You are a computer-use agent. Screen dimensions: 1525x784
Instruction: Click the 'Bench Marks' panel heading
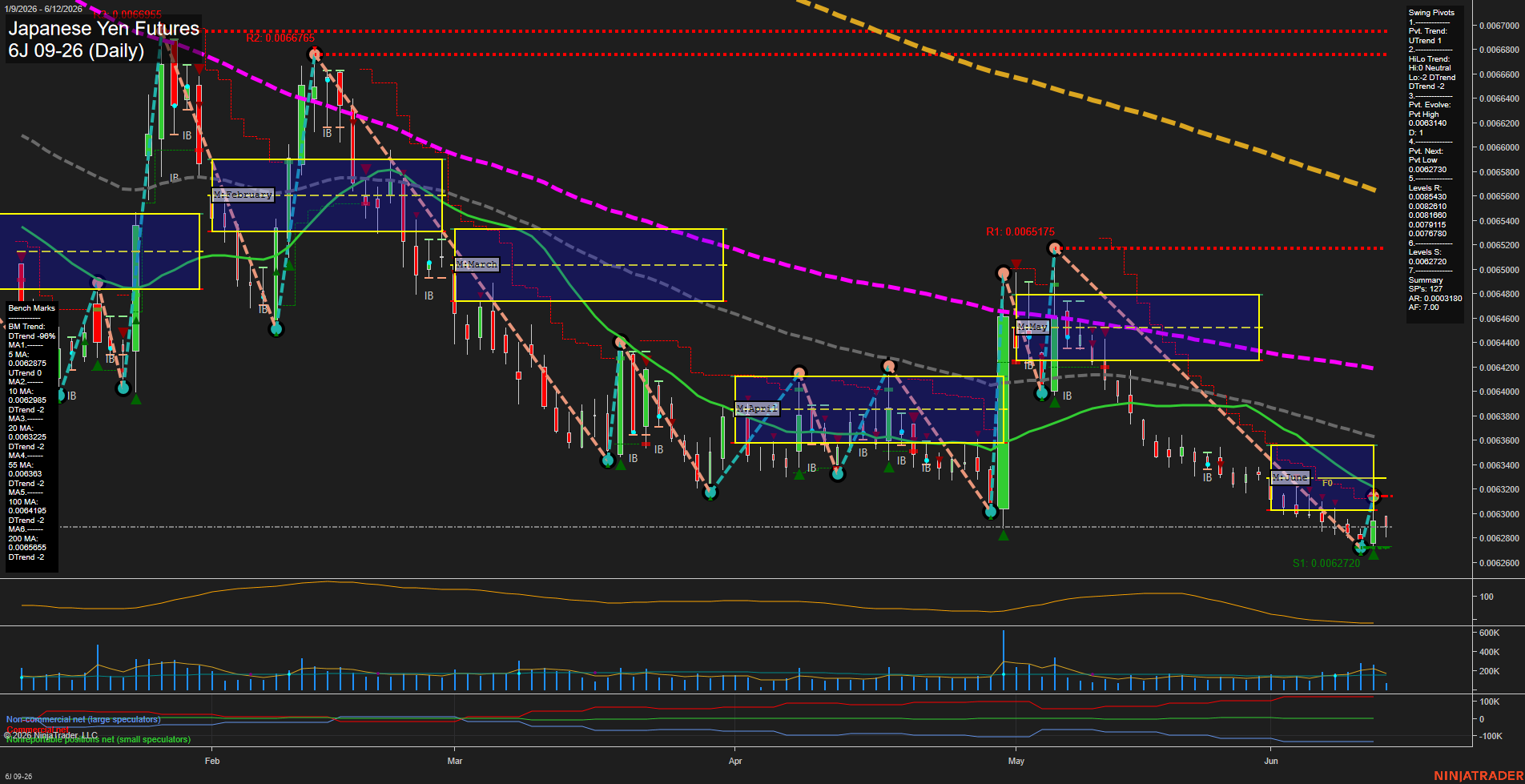point(32,308)
